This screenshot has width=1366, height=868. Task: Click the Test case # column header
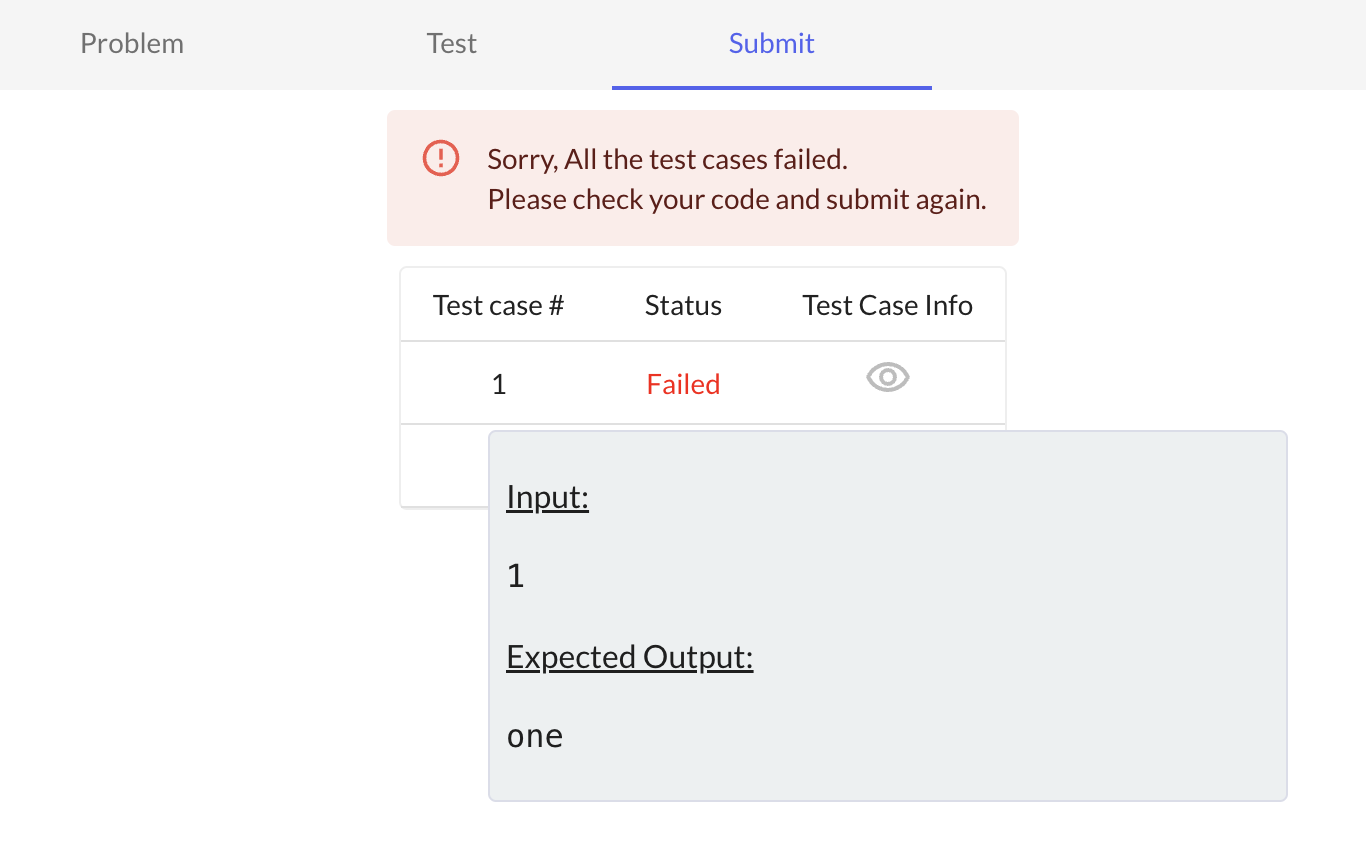(498, 305)
